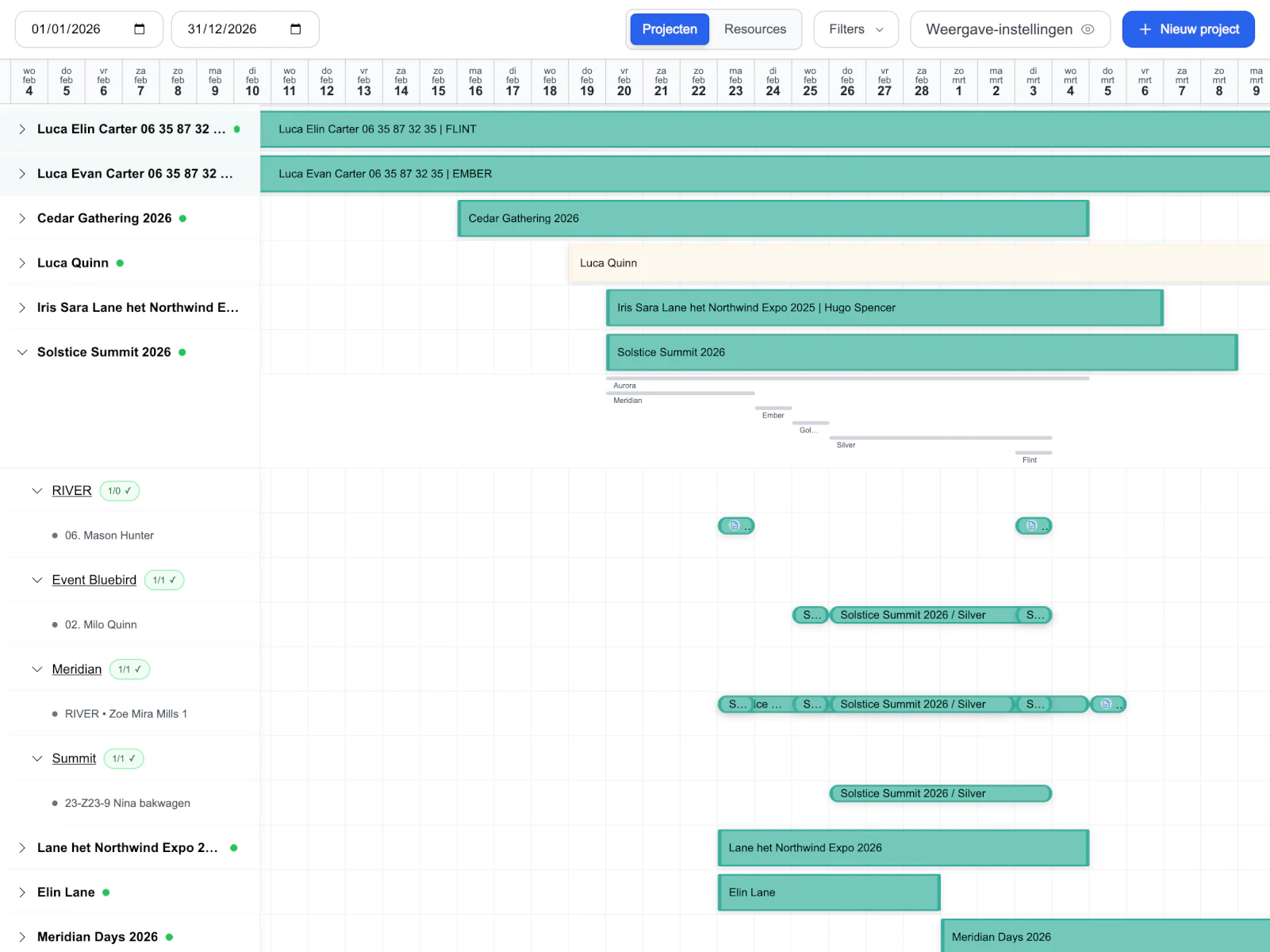The width and height of the screenshot is (1270, 952).
Task: Switch to the Resources tab
Action: point(754,29)
